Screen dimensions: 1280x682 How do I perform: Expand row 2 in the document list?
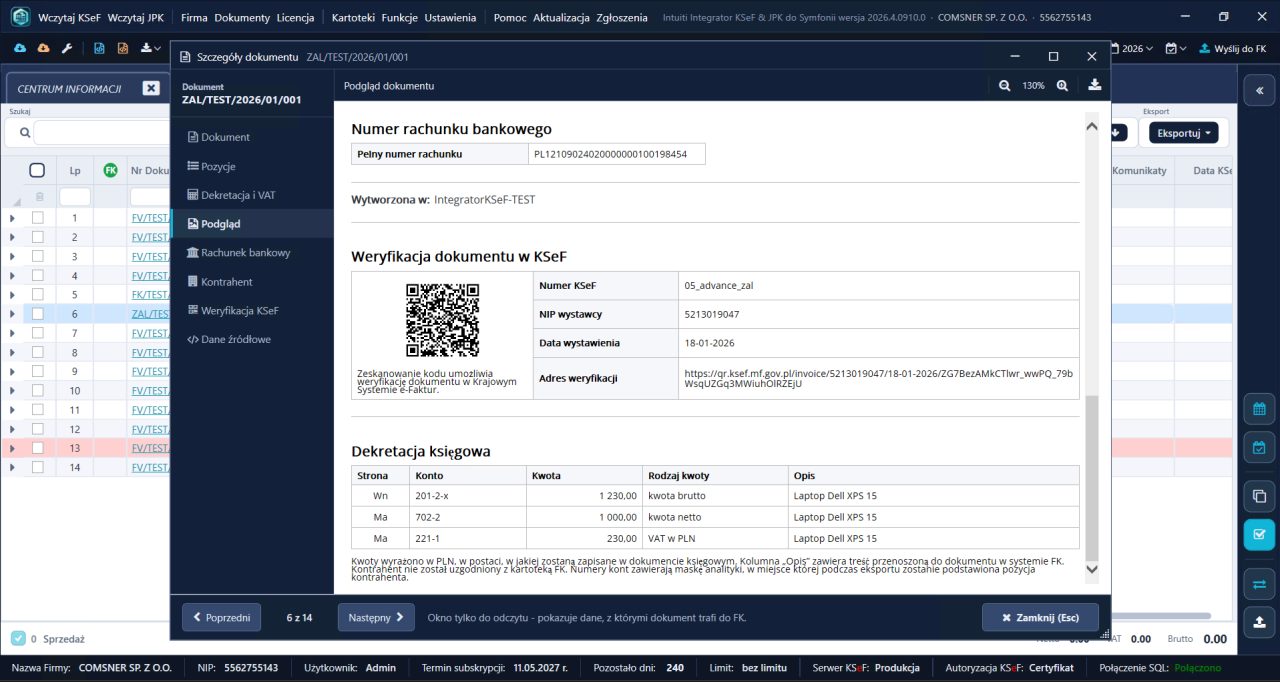coord(13,237)
